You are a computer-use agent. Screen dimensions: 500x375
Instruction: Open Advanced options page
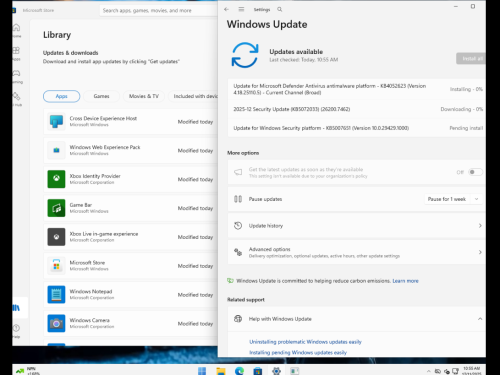(356, 252)
